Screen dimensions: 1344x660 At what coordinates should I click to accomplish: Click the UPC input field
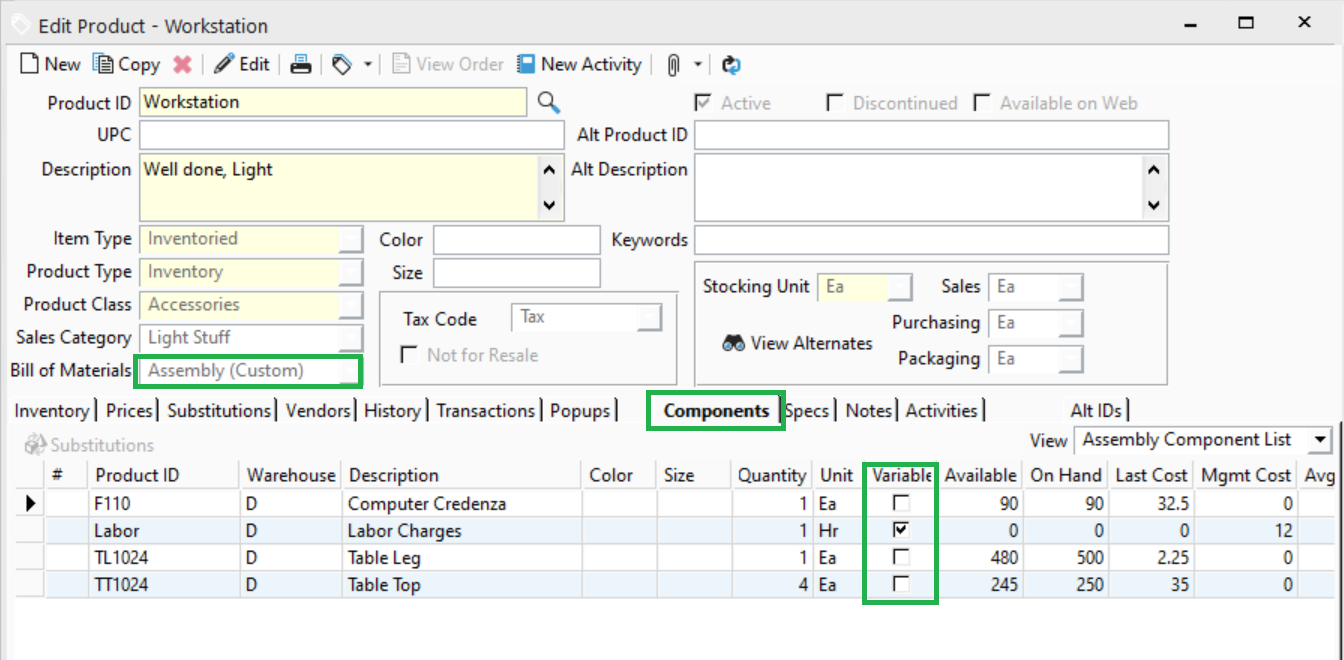coord(351,135)
